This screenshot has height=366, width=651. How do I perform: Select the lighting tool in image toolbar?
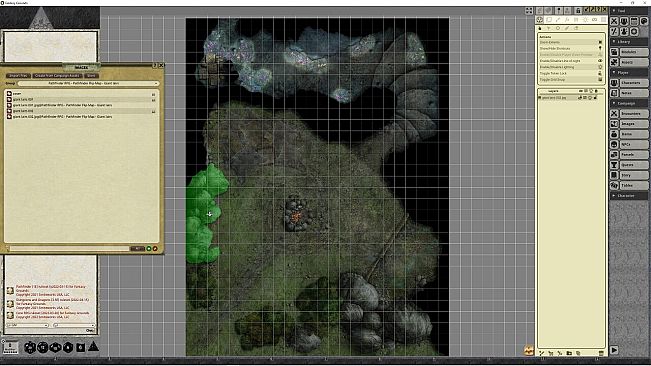pyautogui.click(x=585, y=20)
